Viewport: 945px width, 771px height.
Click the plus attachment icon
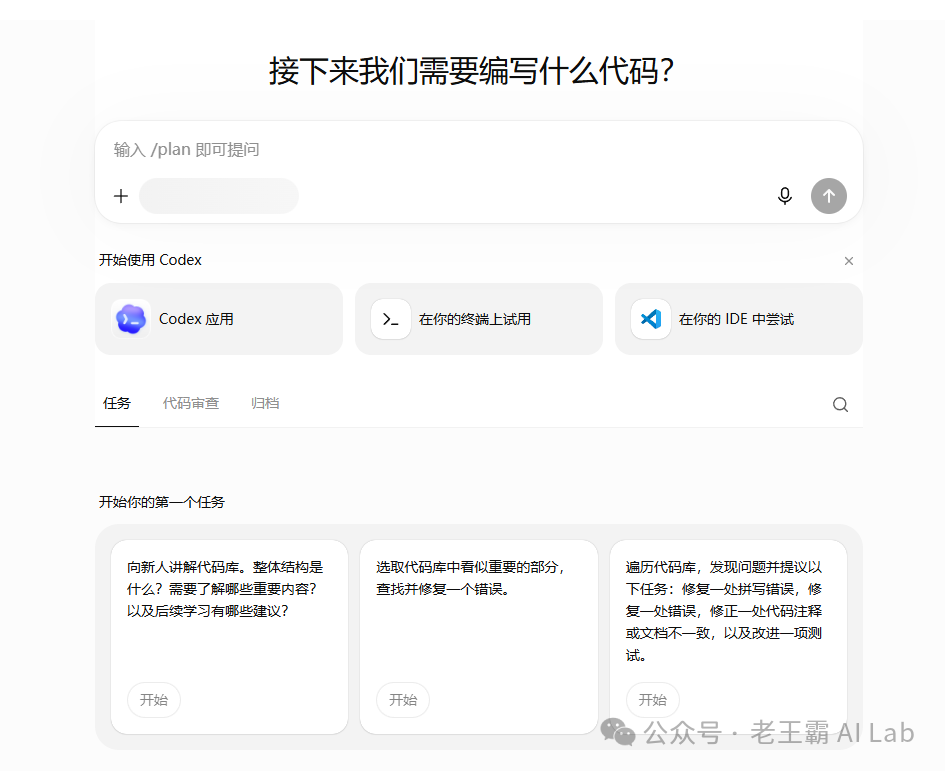pyautogui.click(x=121, y=196)
